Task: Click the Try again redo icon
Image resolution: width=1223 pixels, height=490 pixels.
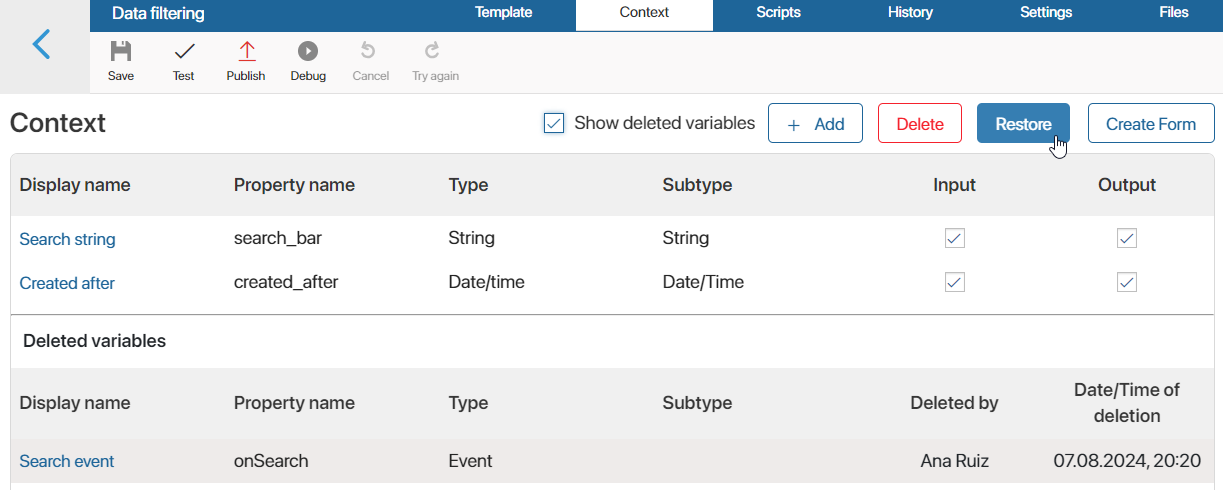Action: click(x=433, y=51)
